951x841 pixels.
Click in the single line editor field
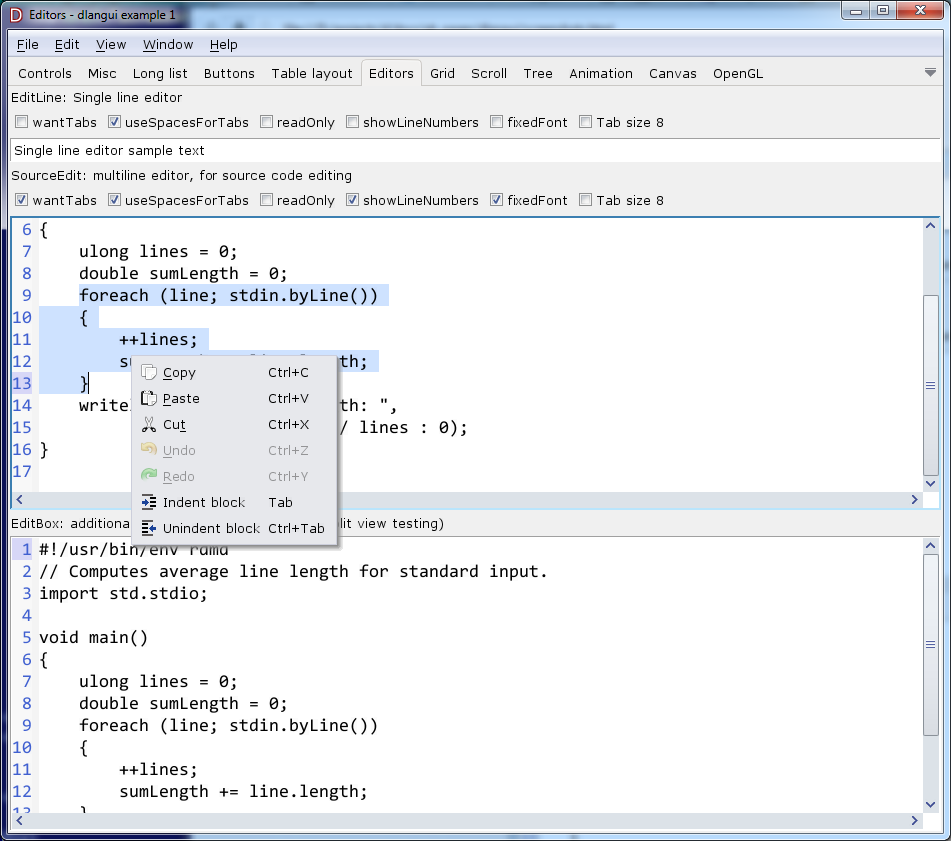pyautogui.click(x=475, y=151)
